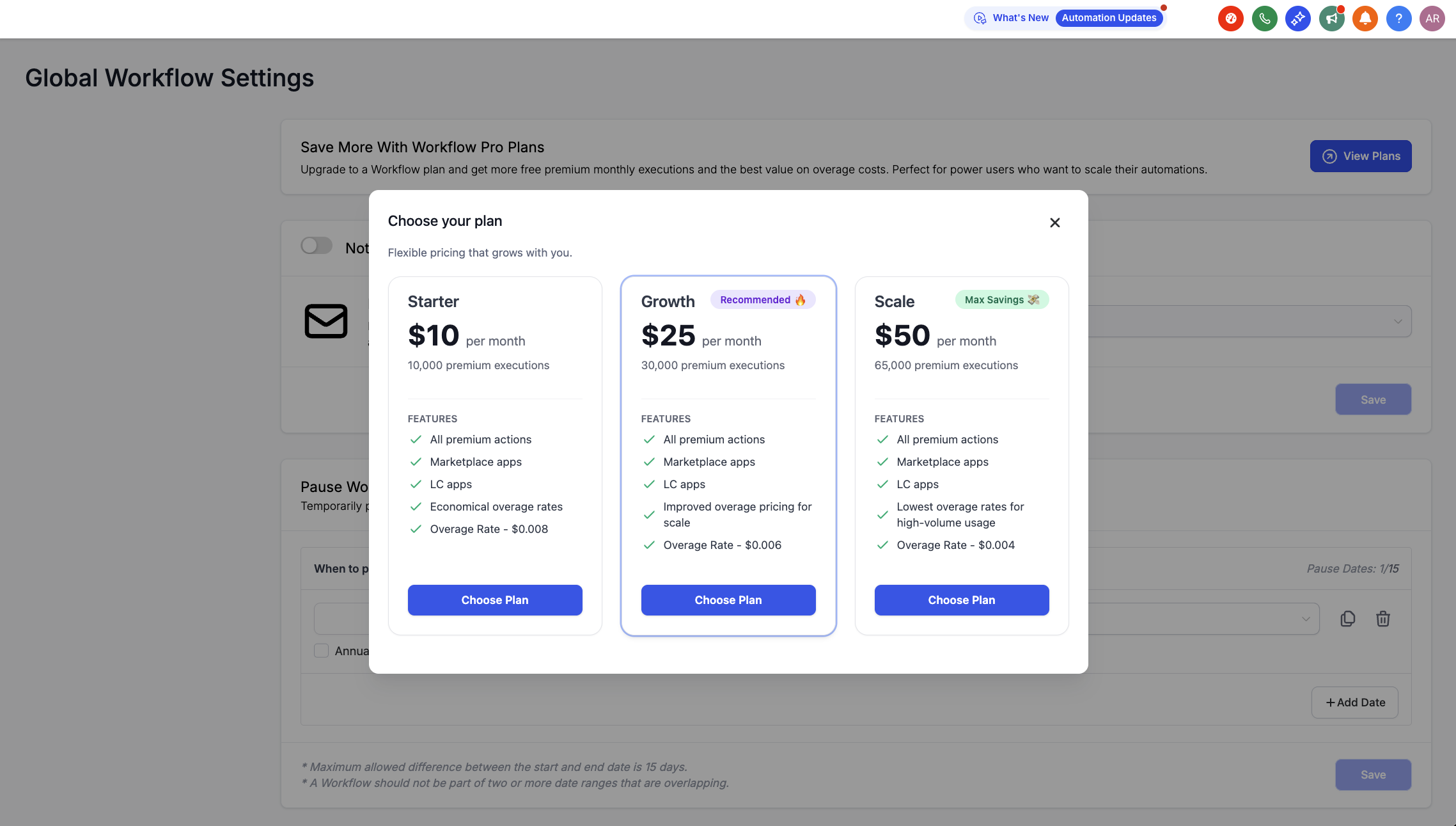Open the red dashboard speedometer icon

(x=1231, y=19)
